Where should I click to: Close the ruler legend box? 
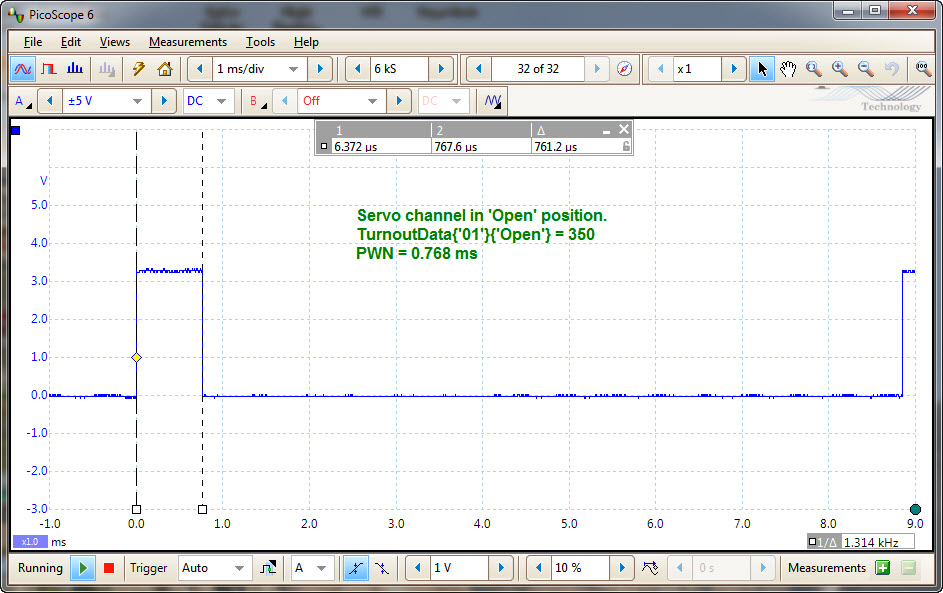click(624, 129)
